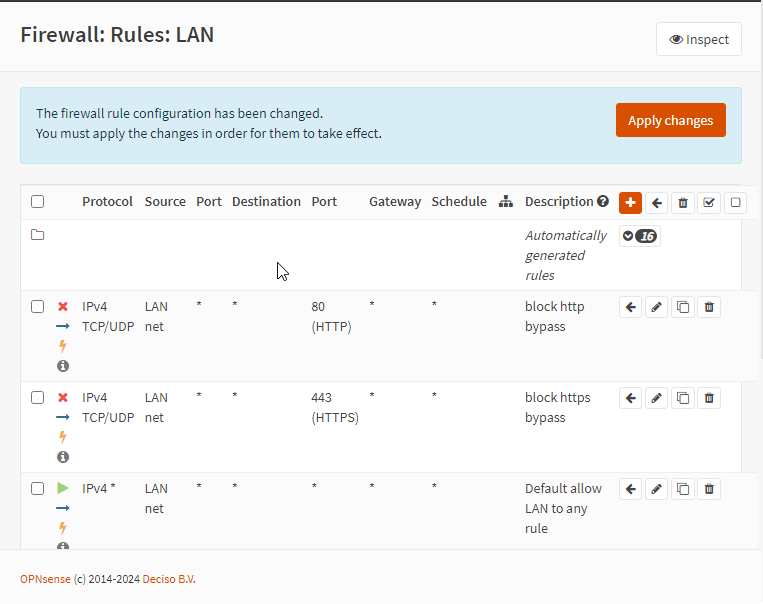The width and height of the screenshot is (763, 604).
Task: Click the folder icon for automatic rules
Action: pos(37,235)
